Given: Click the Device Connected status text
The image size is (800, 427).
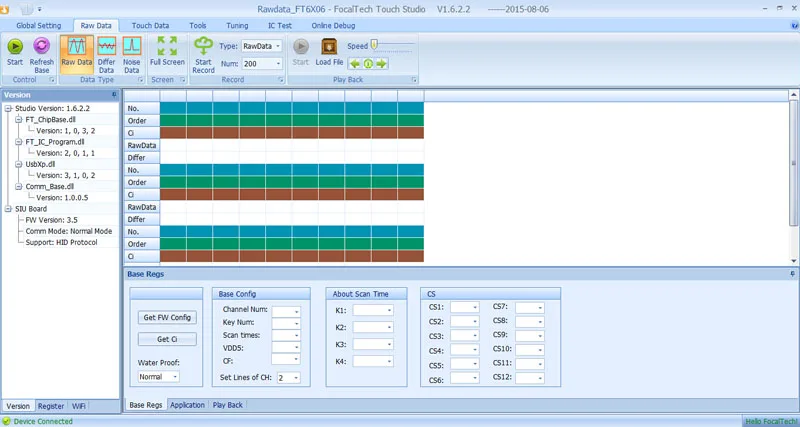Looking at the screenshot, I should 43,421.
